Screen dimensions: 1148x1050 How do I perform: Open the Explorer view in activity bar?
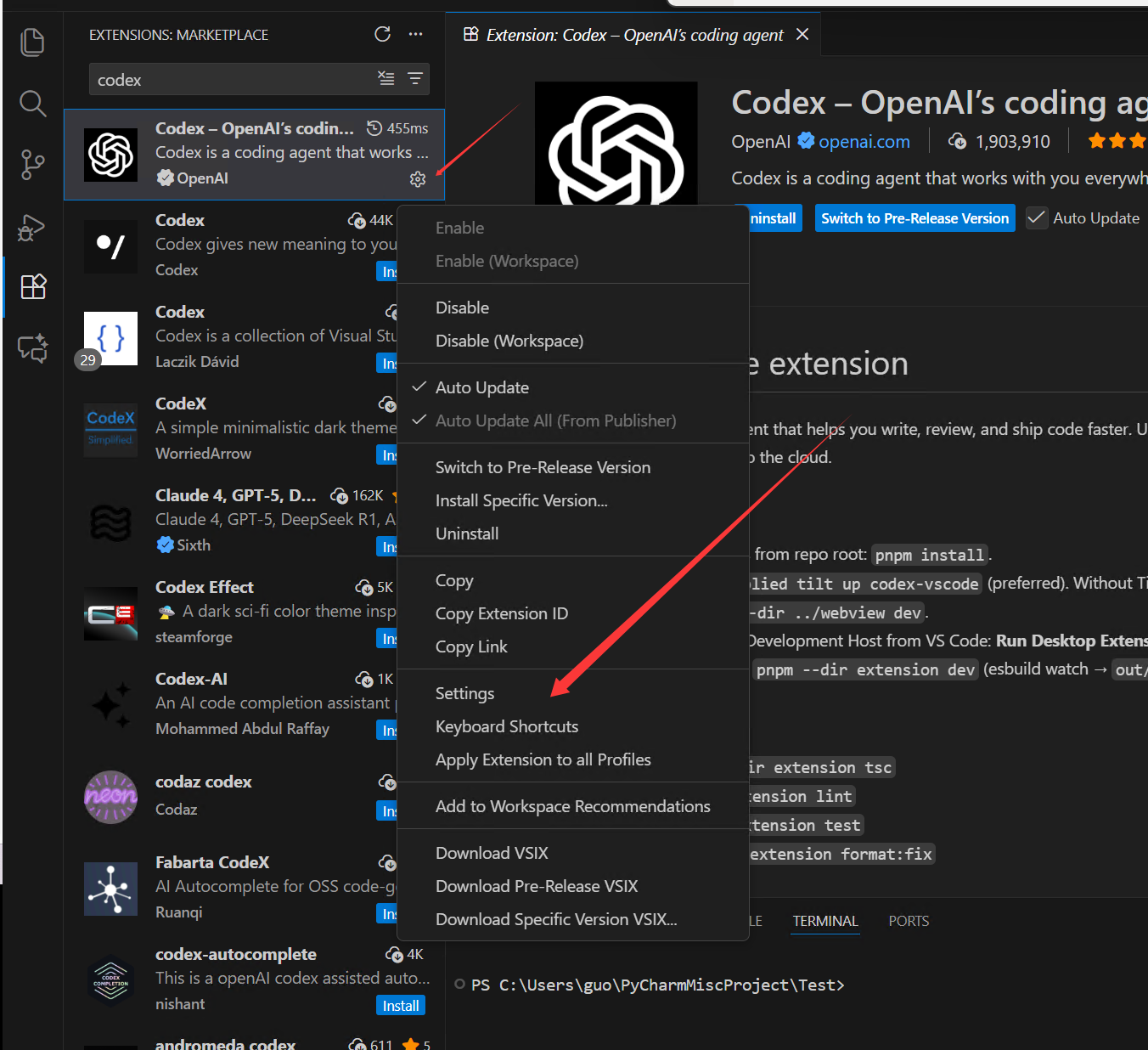click(32, 42)
